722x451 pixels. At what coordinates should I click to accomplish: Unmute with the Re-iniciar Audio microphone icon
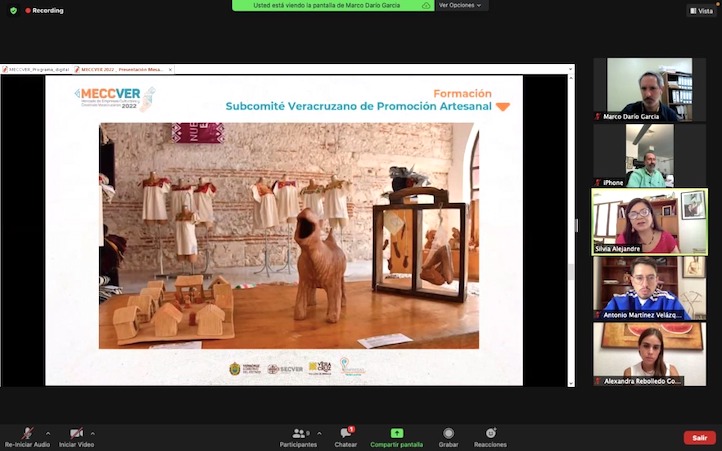pyautogui.click(x=27, y=433)
